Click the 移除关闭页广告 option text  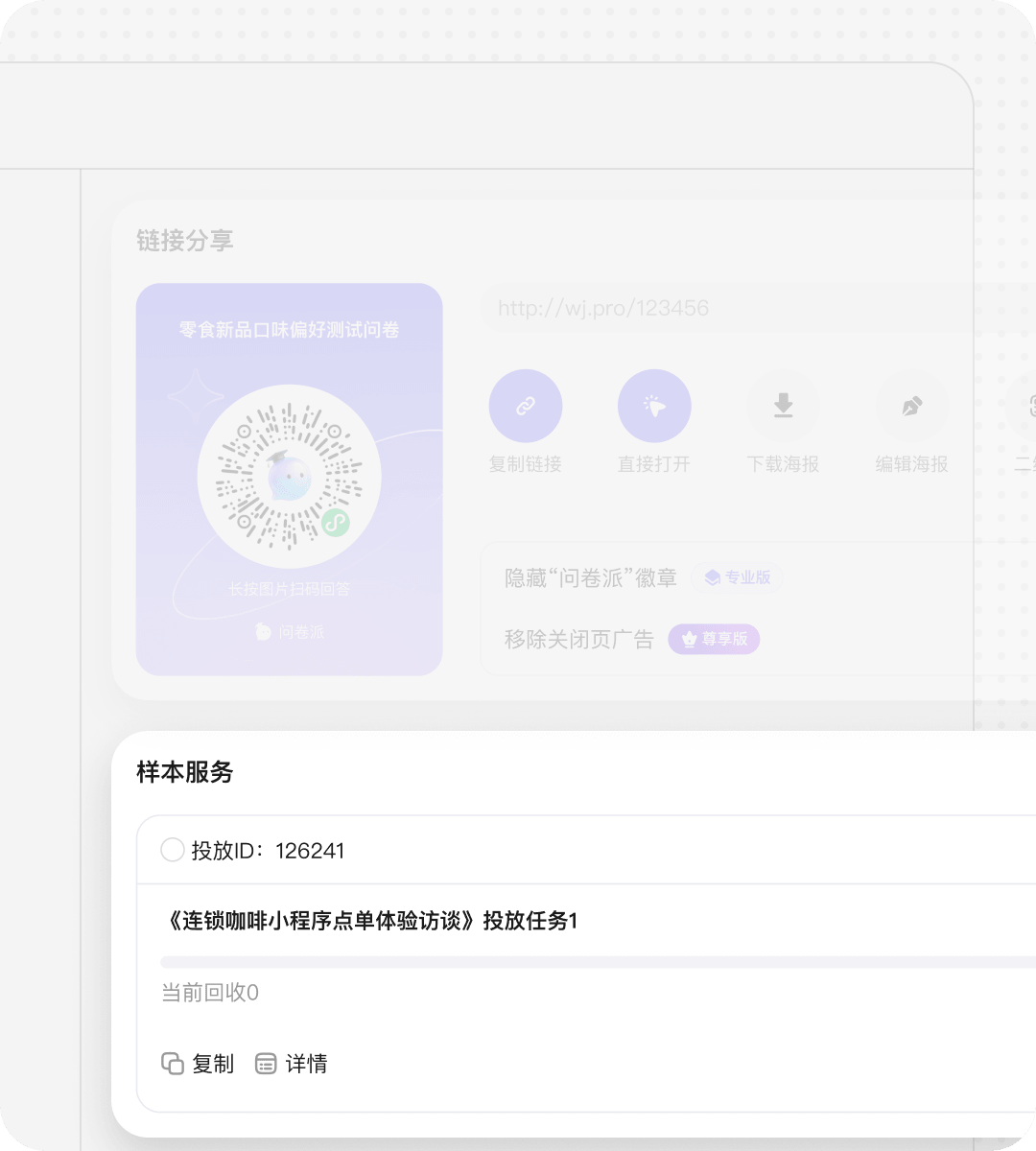[579, 640]
